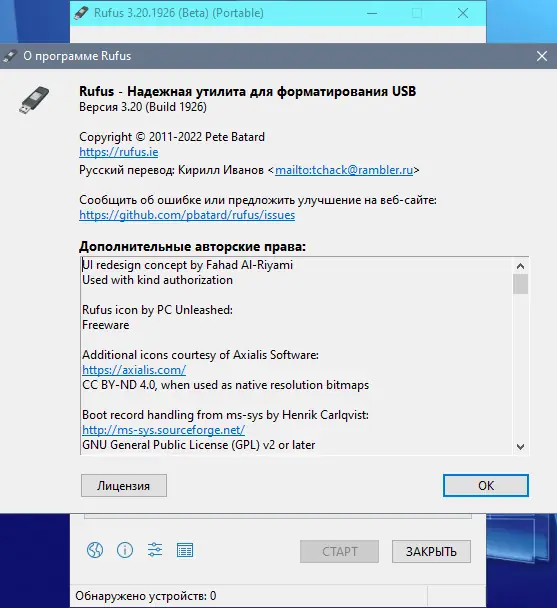The height and width of the screenshot is (608, 557).
Task: Click the ЗАКРЫТЬ button in Rufus window
Action: pos(431,551)
